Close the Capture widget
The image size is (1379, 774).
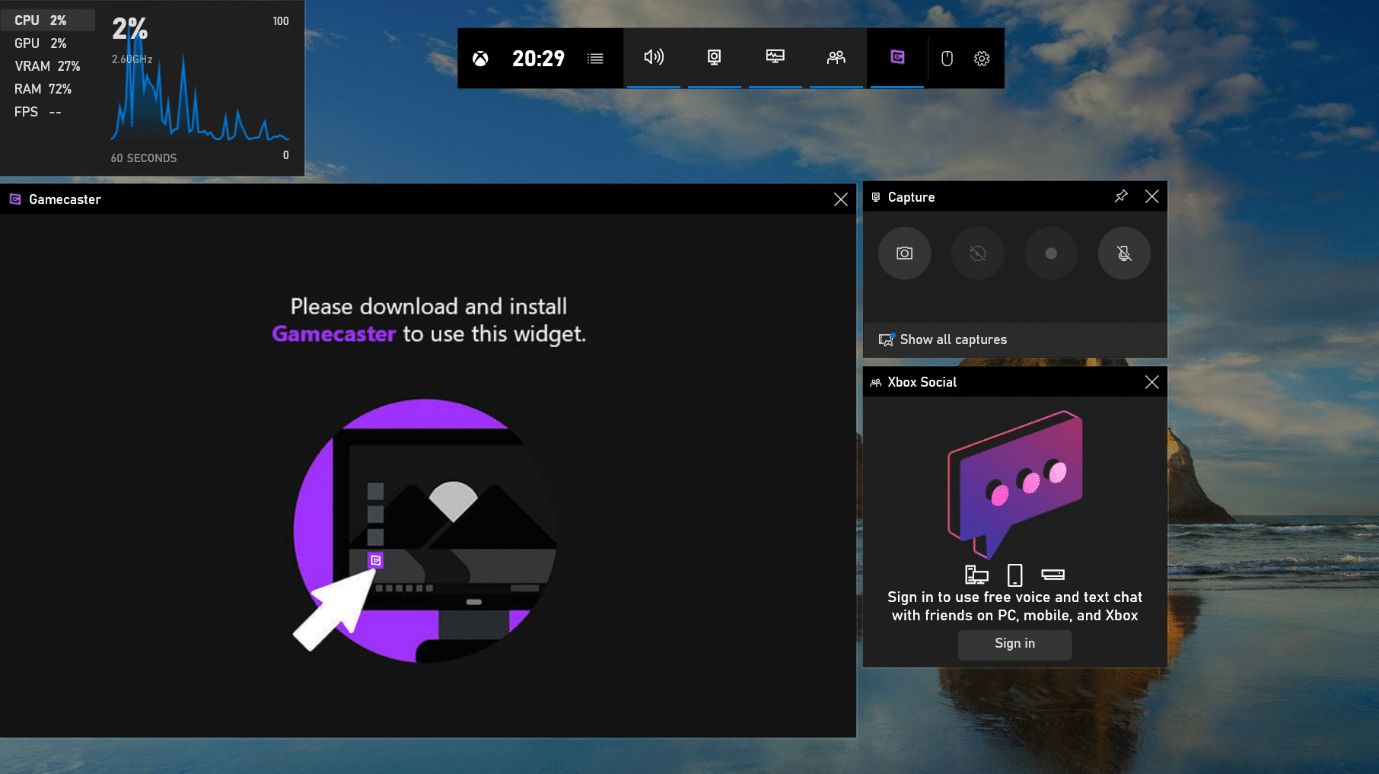tap(1152, 197)
